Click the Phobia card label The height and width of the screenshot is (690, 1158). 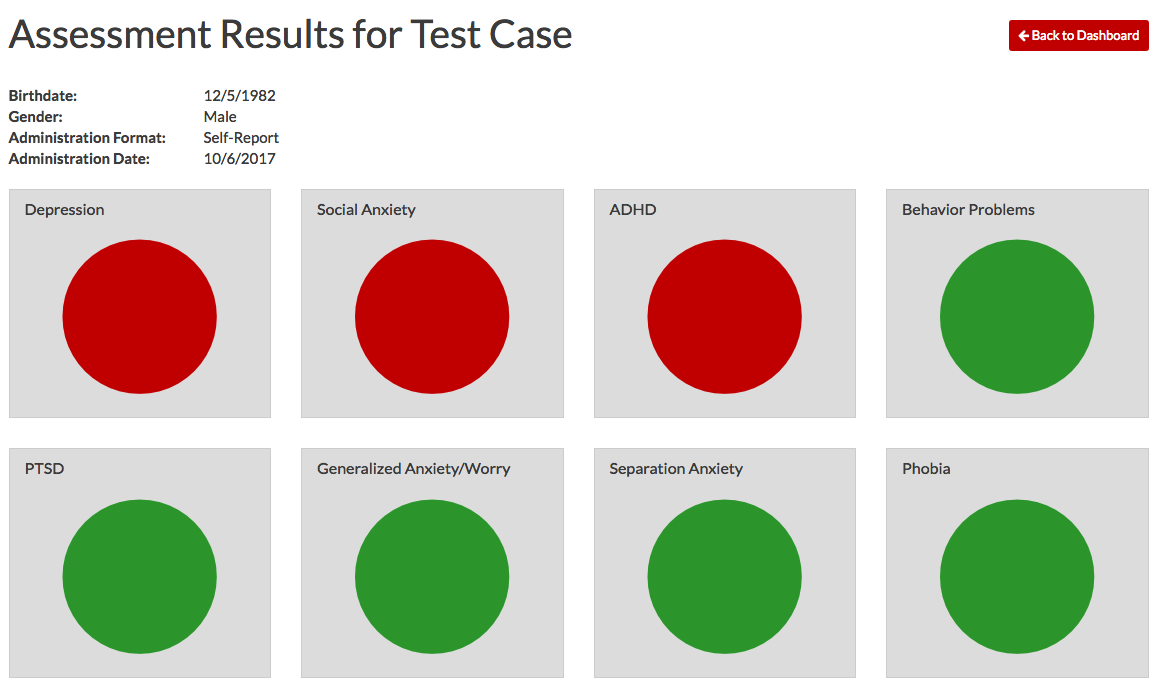(926, 469)
